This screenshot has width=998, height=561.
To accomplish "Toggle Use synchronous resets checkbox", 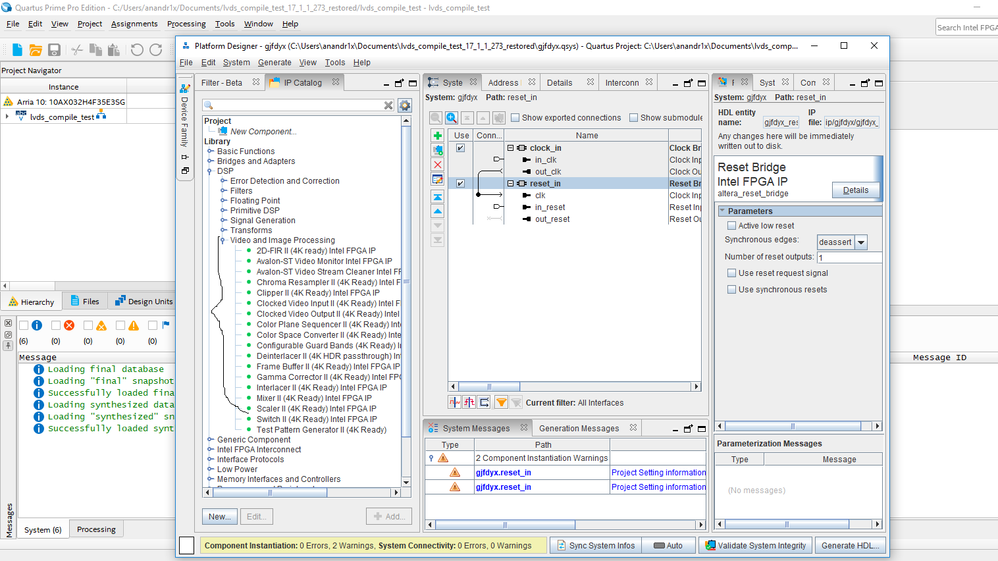I will (731, 290).
